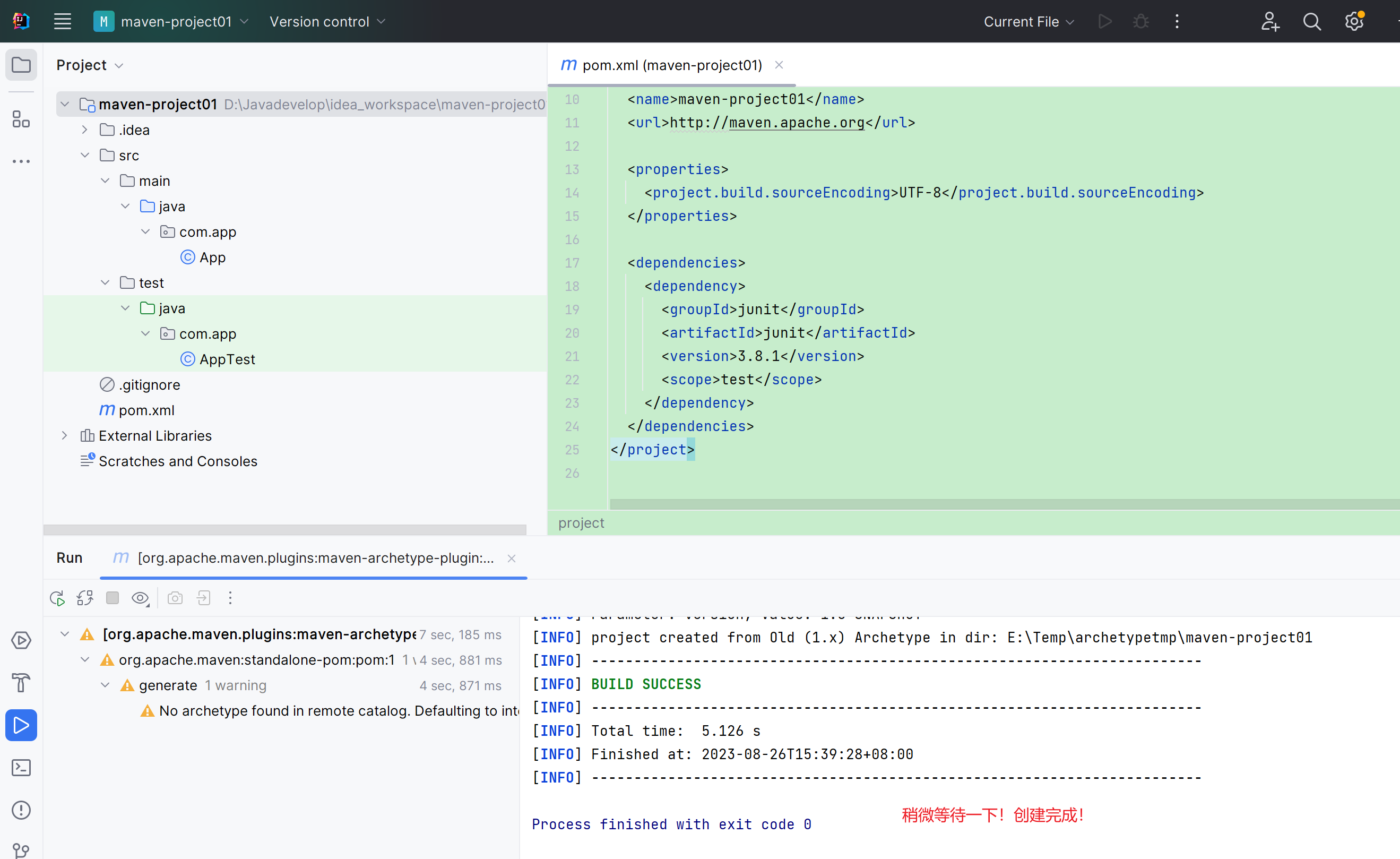The width and height of the screenshot is (1400, 859).
Task: Select the App class under main
Action: pos(203,257)
